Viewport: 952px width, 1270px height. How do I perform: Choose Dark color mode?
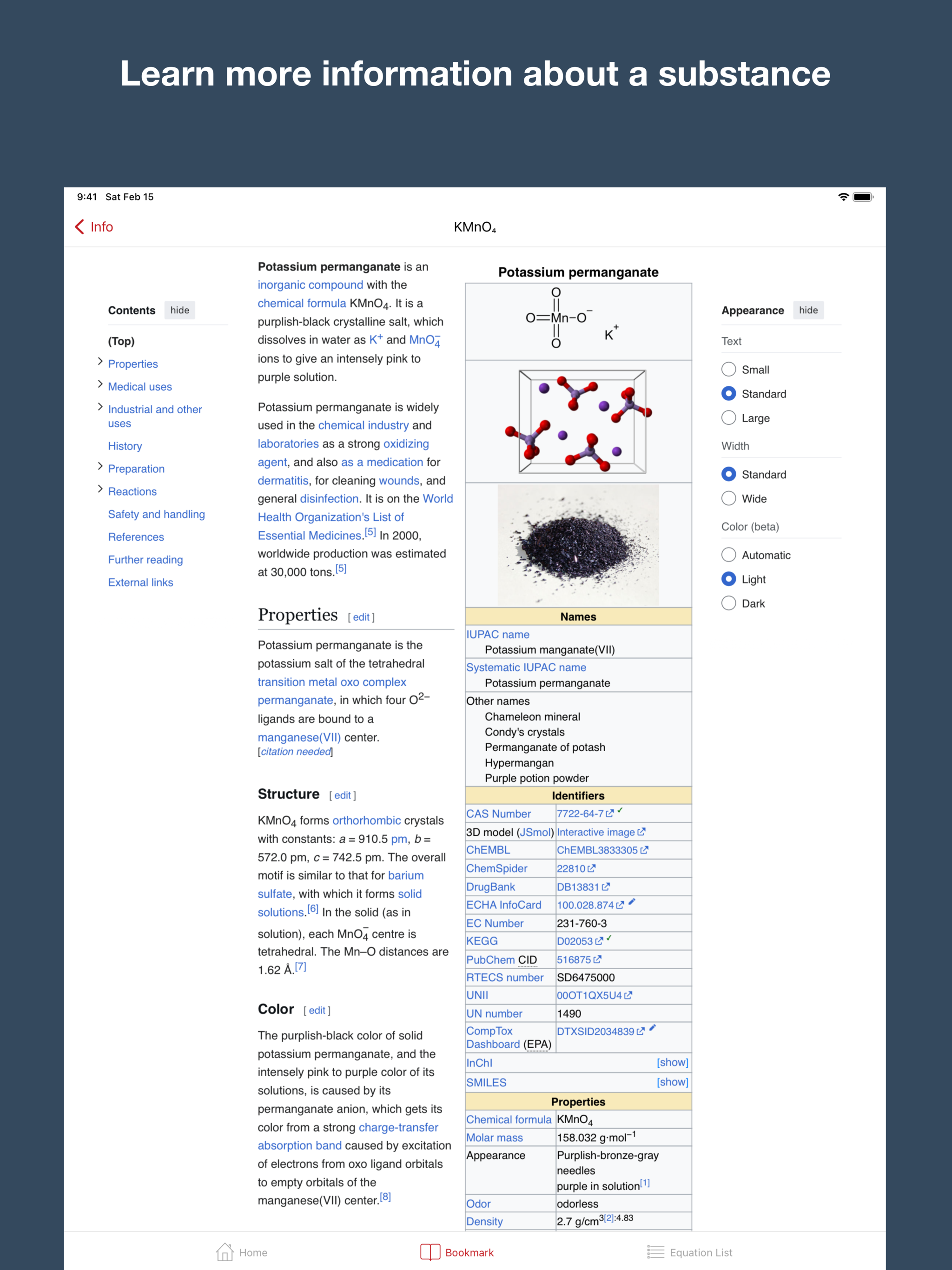coord(728,603)
